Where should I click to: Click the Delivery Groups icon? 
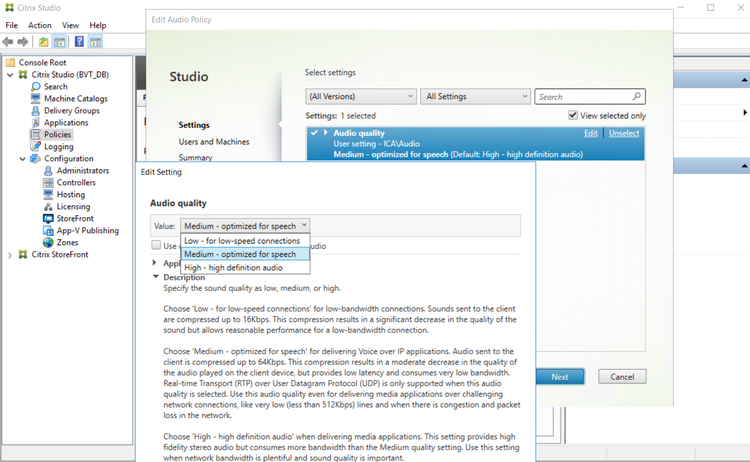[35, 110]
